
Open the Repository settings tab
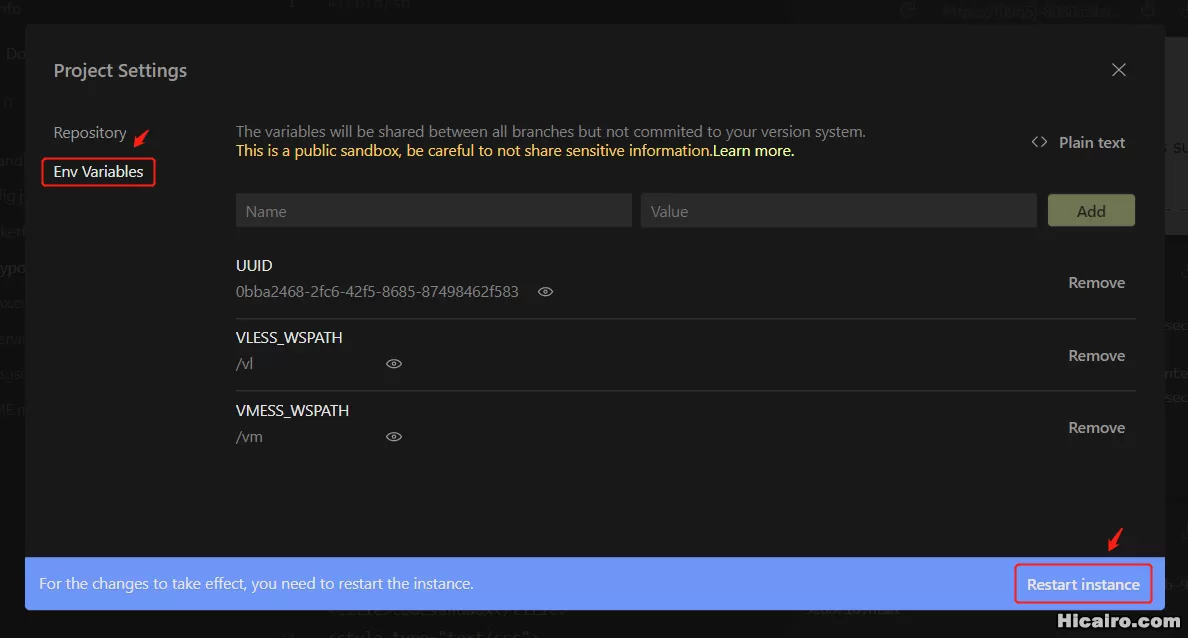coord(90,133)
